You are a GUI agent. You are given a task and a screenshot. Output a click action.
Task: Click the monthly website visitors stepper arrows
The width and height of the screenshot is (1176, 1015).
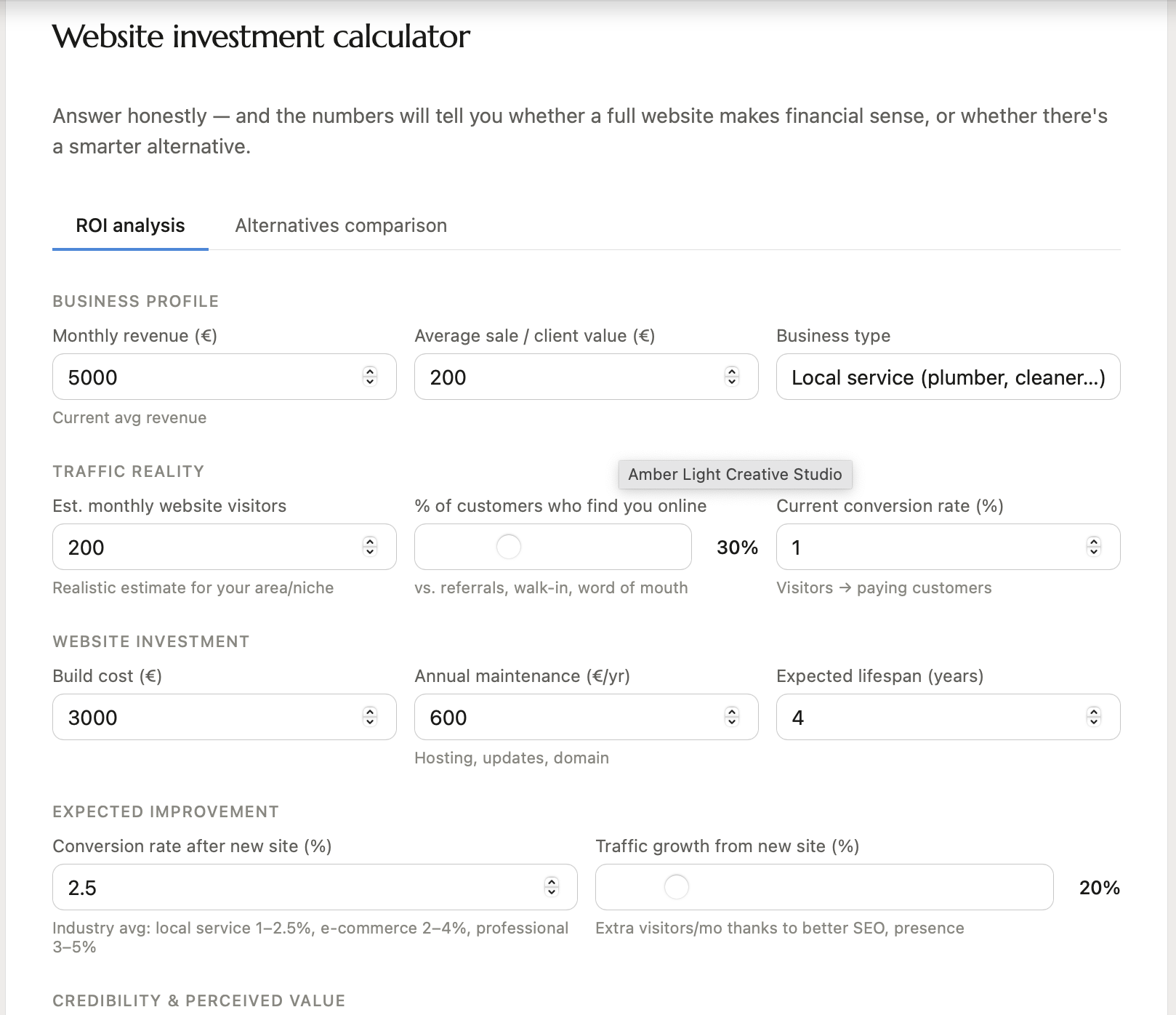coord(370,547)
